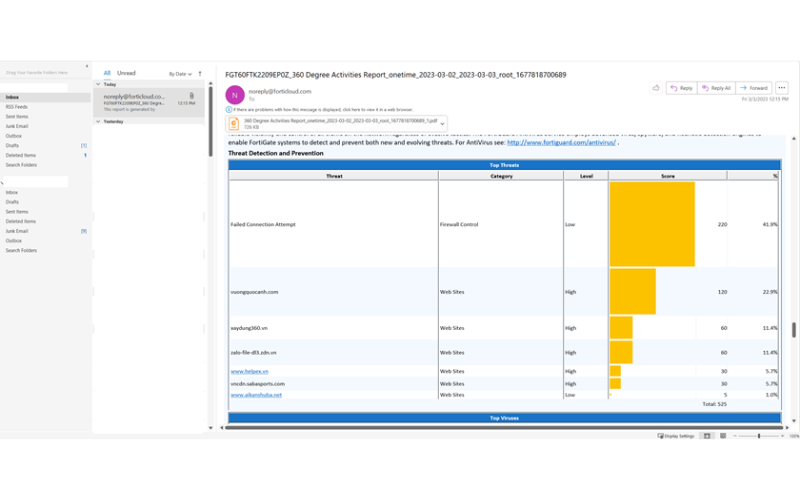This screenshot has width=800, height=500.
Task: Click the yellow score bar for Failed Connection Attempt
Action: [652, 224]
